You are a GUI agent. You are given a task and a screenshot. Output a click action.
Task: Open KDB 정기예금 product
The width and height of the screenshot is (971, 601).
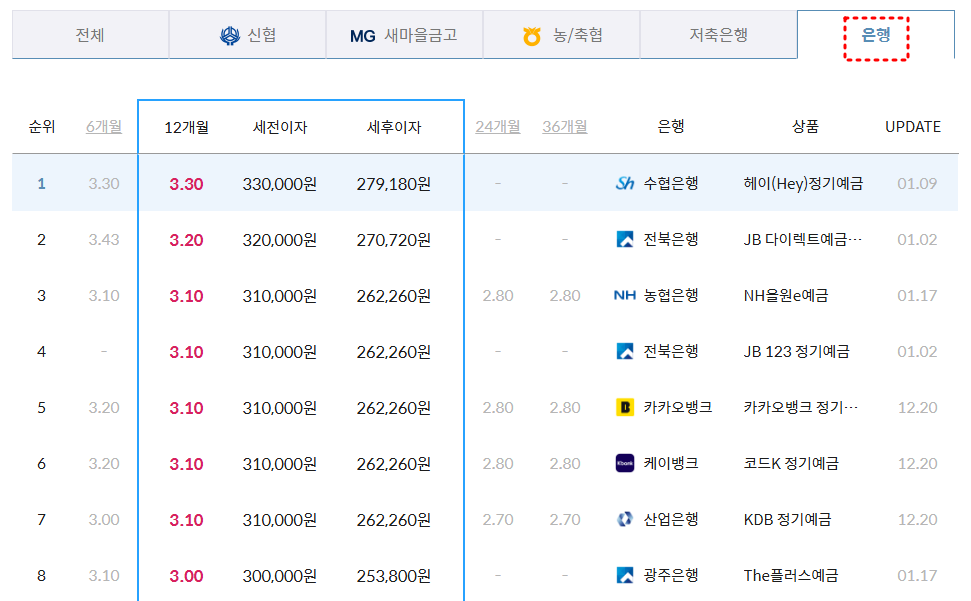pyautogui.click(x=787, y=519)
